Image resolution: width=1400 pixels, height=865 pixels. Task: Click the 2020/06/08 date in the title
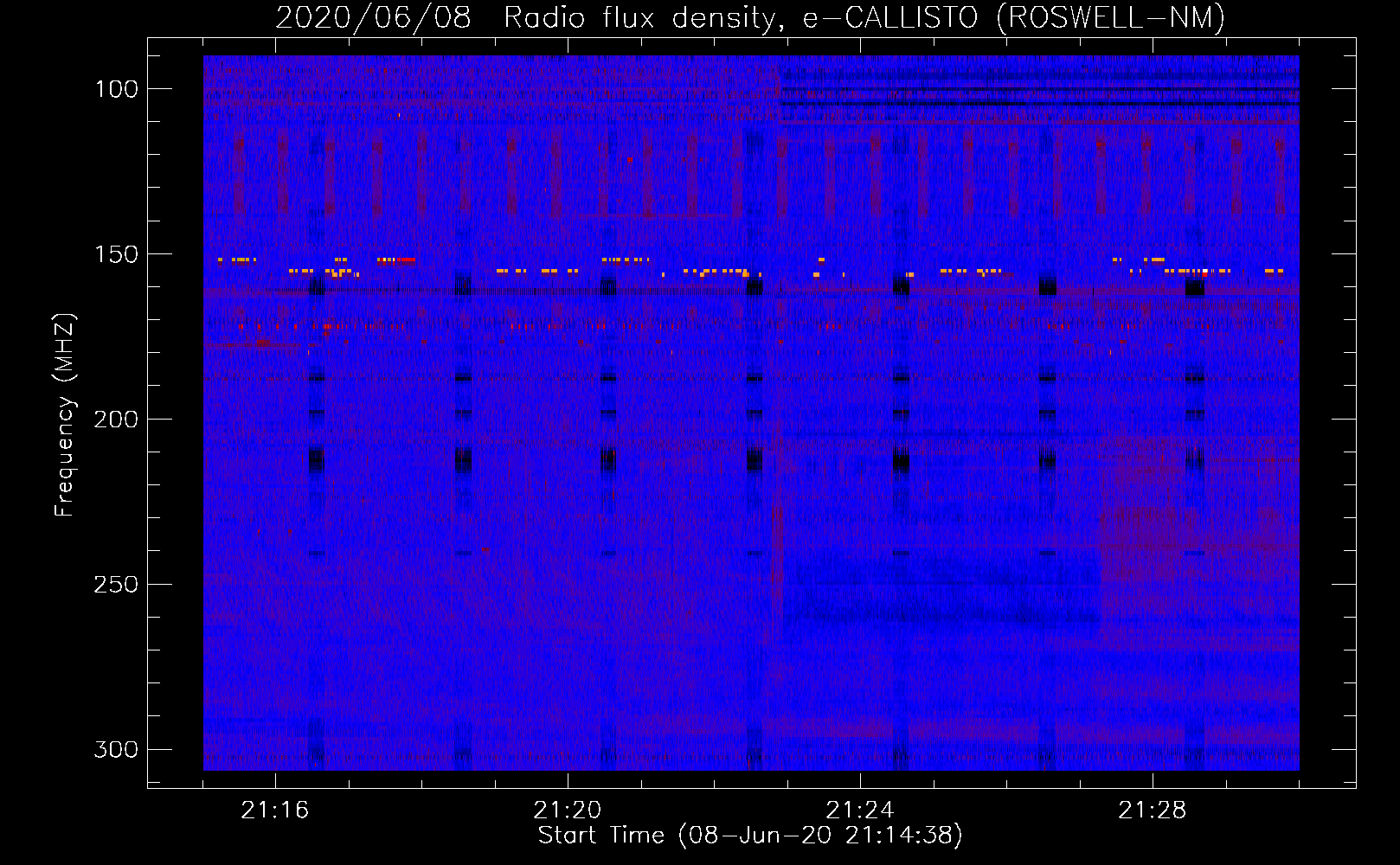(x=373, y=17)
